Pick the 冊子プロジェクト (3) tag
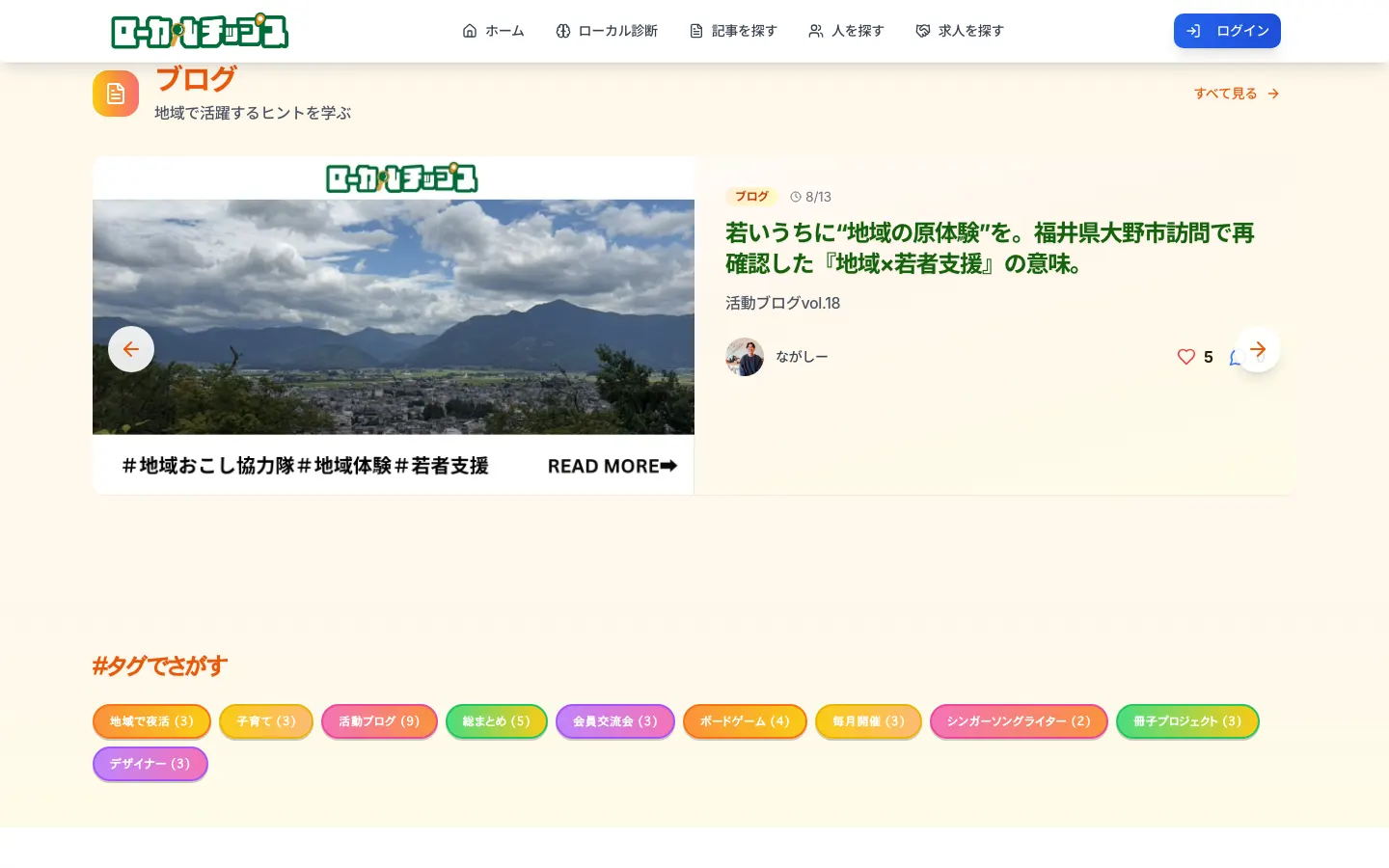The width and height of the screenshot is (1389, 868). 1187,721
